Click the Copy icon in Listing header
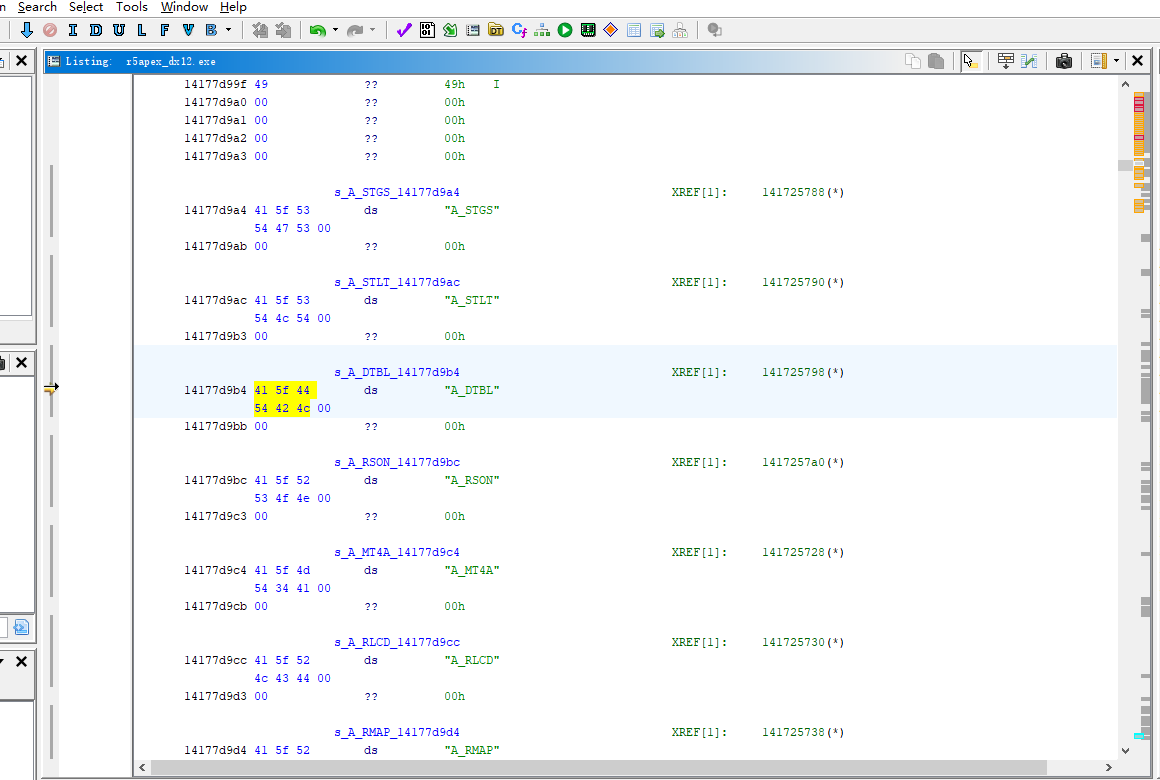Screen dimensions: 1160x780 point(913,61)
